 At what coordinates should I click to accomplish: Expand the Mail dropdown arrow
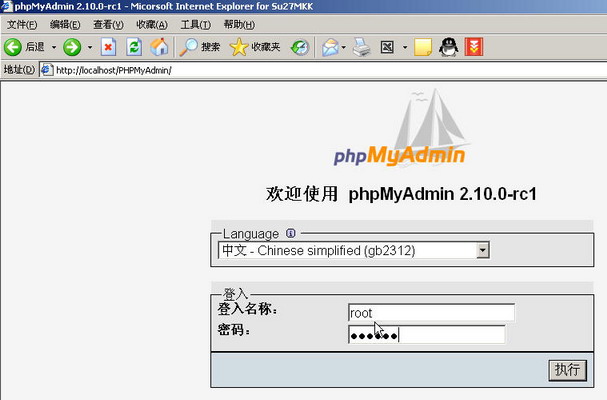(344, 47)
